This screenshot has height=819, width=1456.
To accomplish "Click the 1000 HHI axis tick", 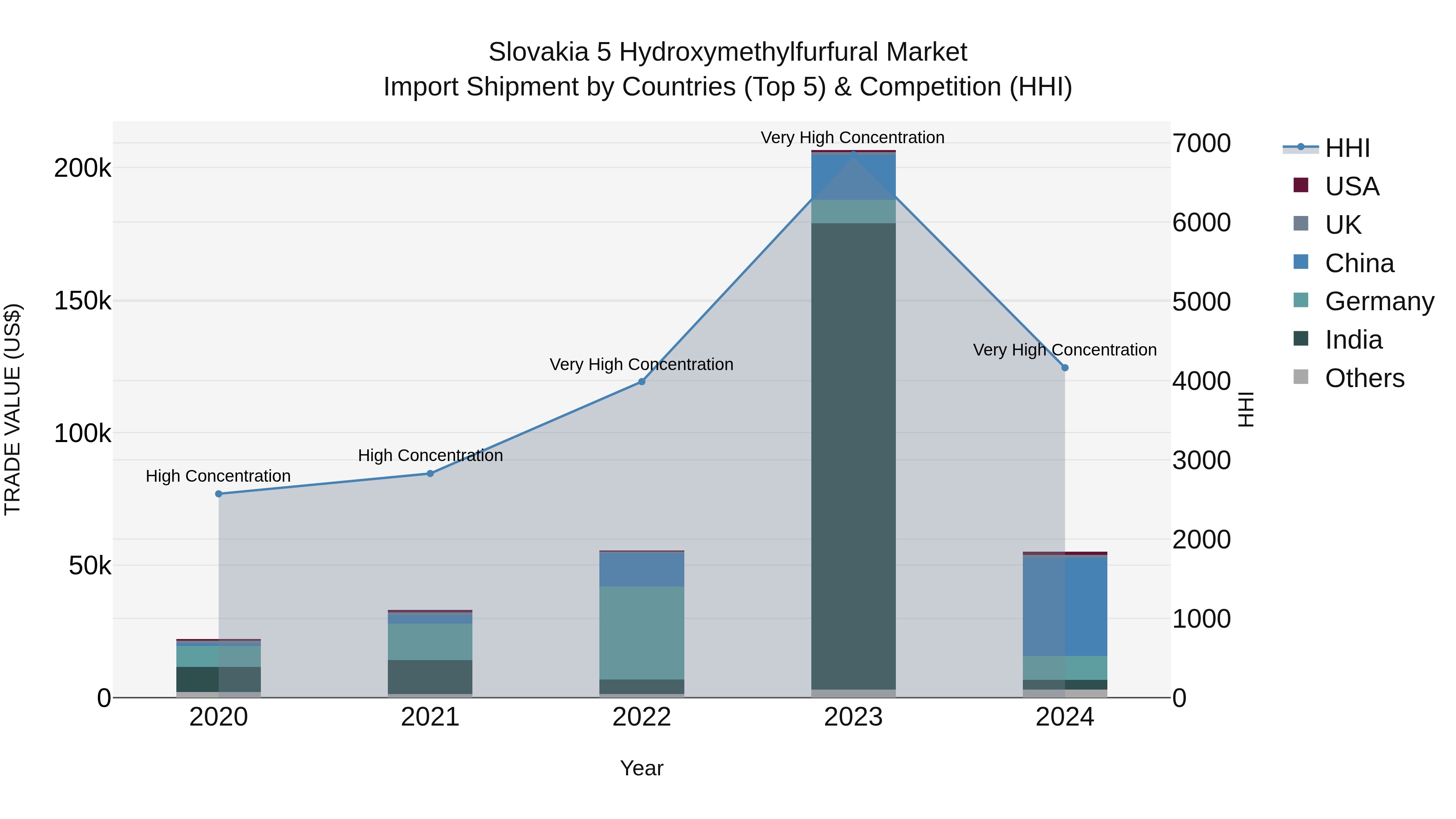I will 1202,619.
